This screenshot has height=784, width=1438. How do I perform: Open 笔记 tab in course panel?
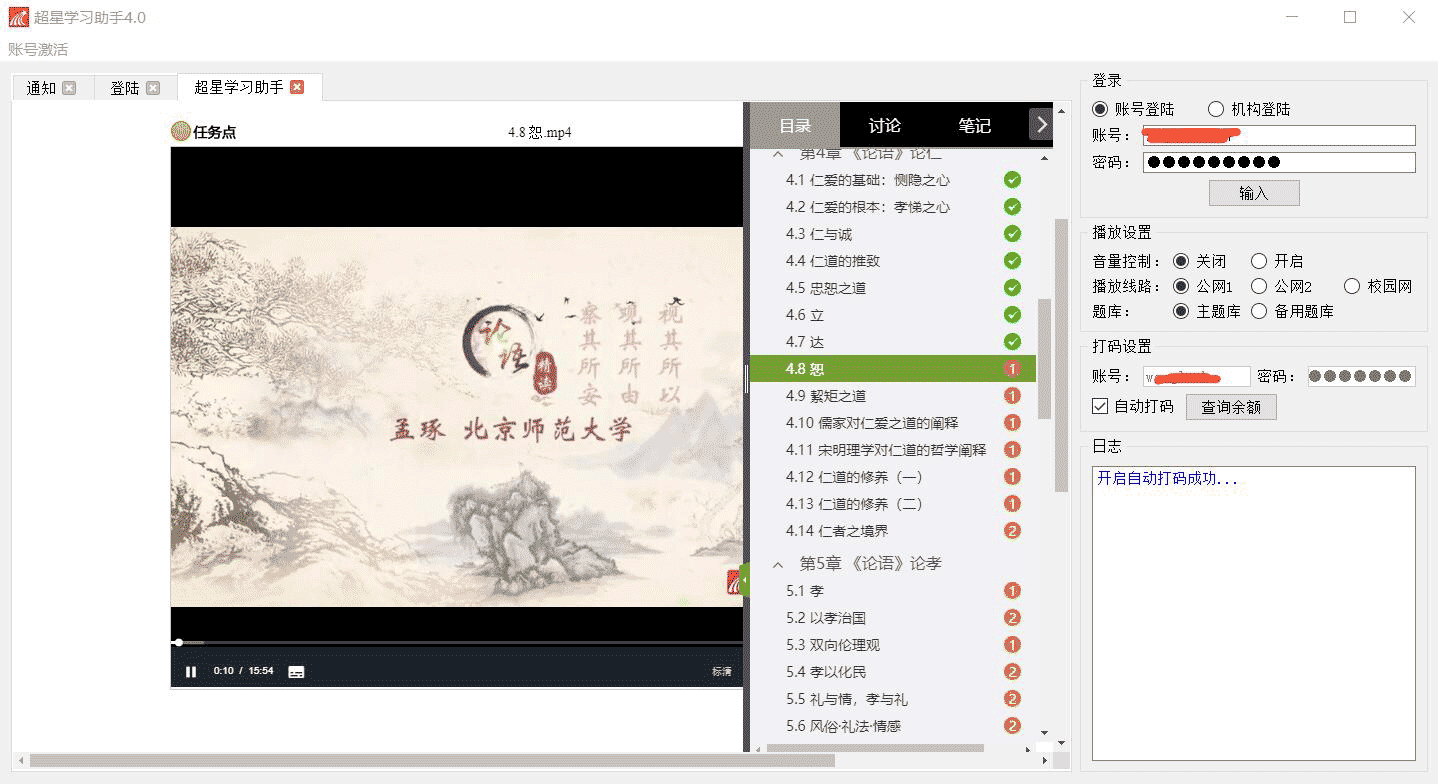[x=974, y=125]
